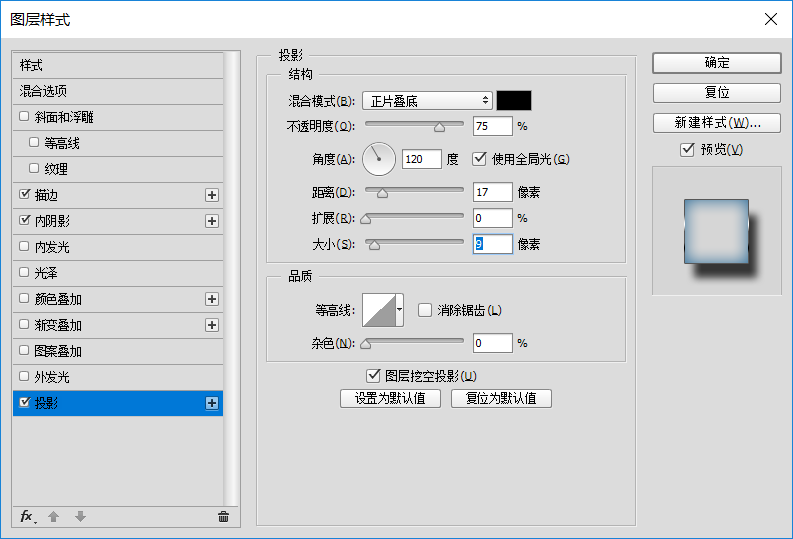Uncheck the 投影 checkbox
The height and width of the screenshot is (539, 793).
(x=24, y=402)
